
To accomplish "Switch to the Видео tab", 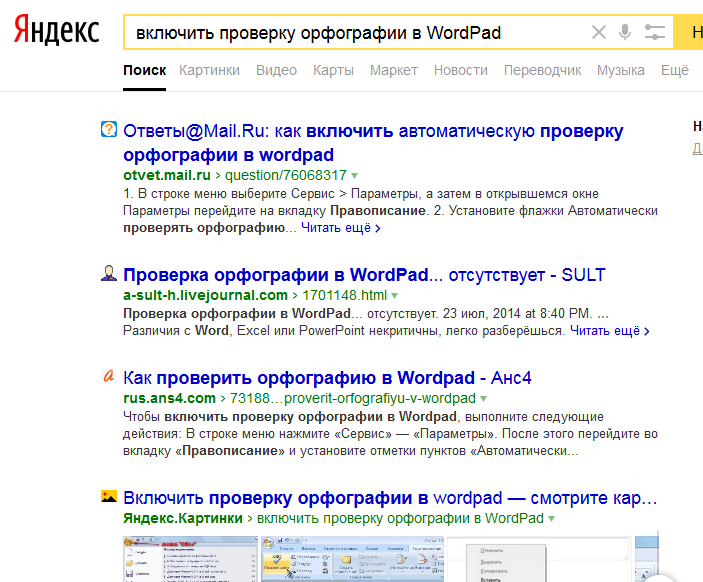I will (276, 70).
